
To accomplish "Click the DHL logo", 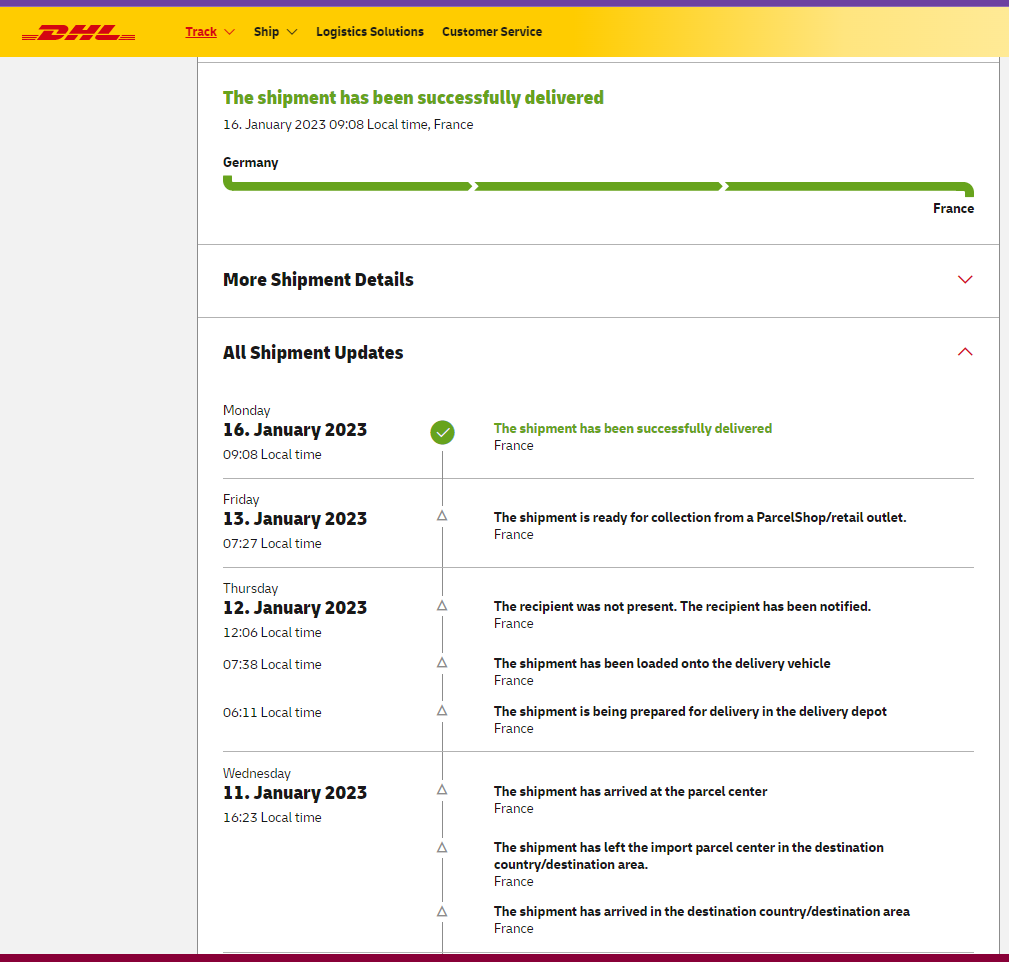I will click(x=78, y=33).
